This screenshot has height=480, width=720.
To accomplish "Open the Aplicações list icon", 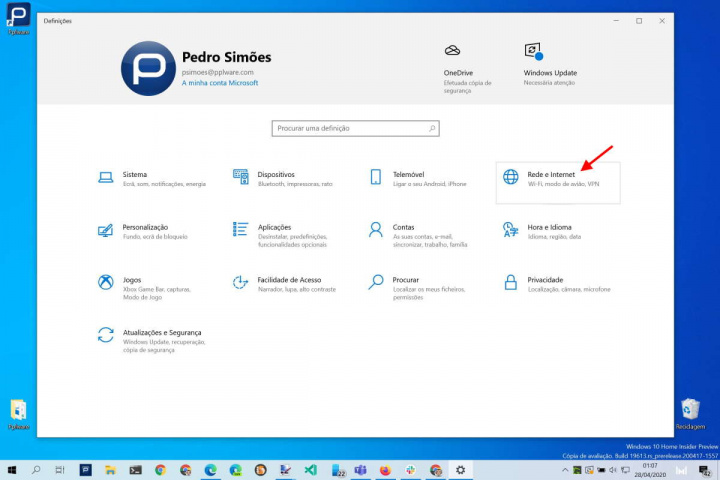I will 240,230.
